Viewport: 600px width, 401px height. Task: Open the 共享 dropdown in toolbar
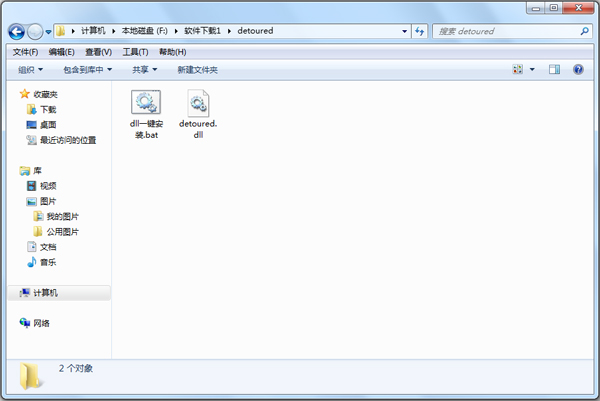click(x=144, y=70)
